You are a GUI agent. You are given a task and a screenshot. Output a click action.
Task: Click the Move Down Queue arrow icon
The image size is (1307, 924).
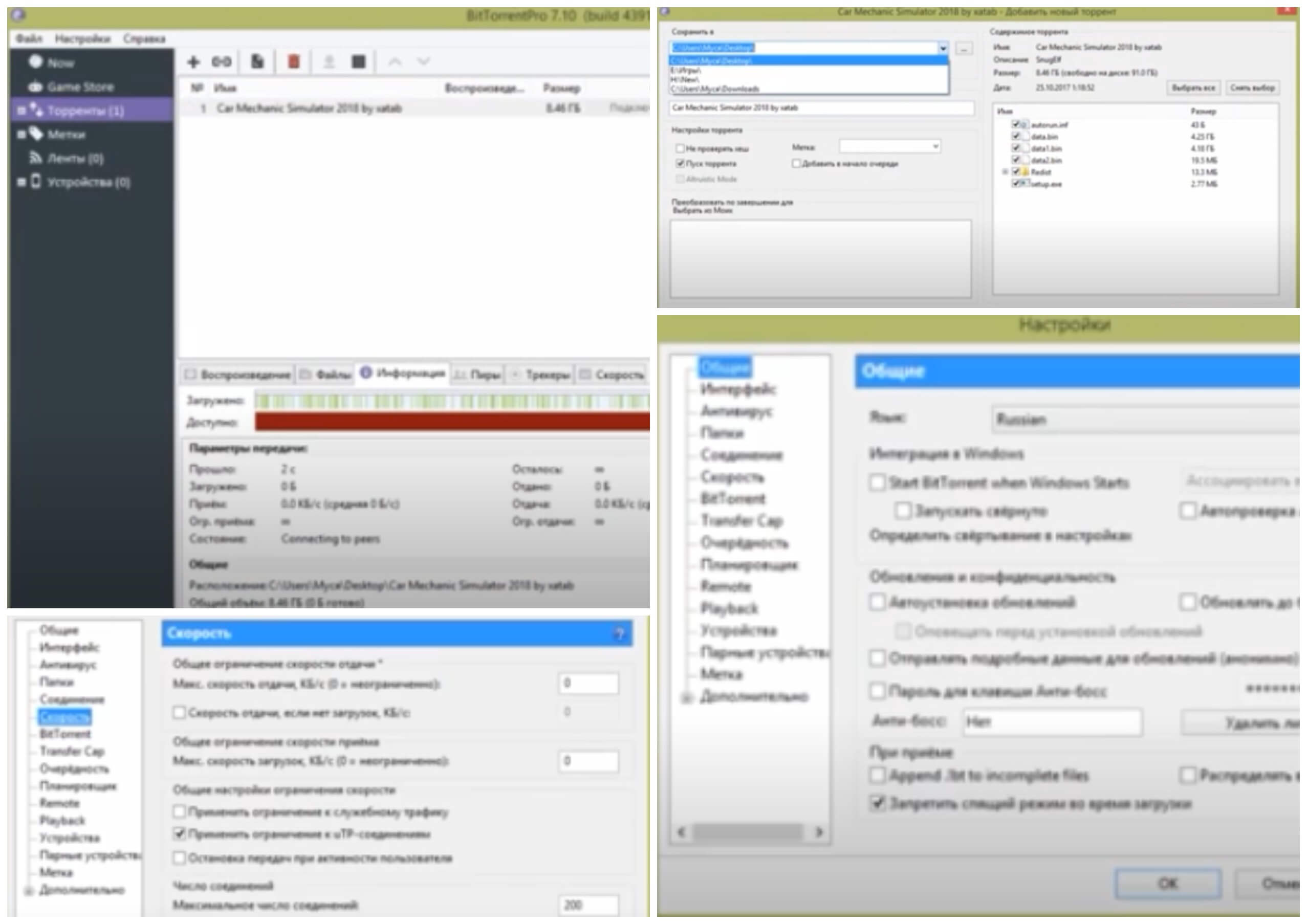tap(424, 61)
